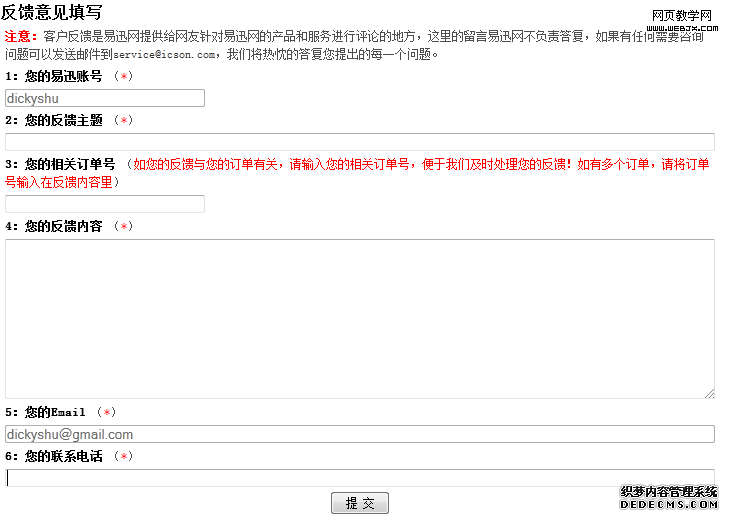Click the 联系电话 phone number input field

360,477
